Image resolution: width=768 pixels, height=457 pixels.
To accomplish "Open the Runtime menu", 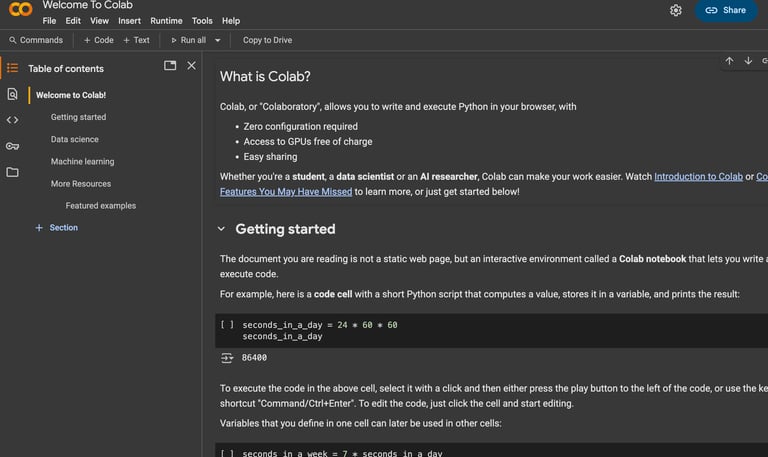I will click(x=166, y=21).
